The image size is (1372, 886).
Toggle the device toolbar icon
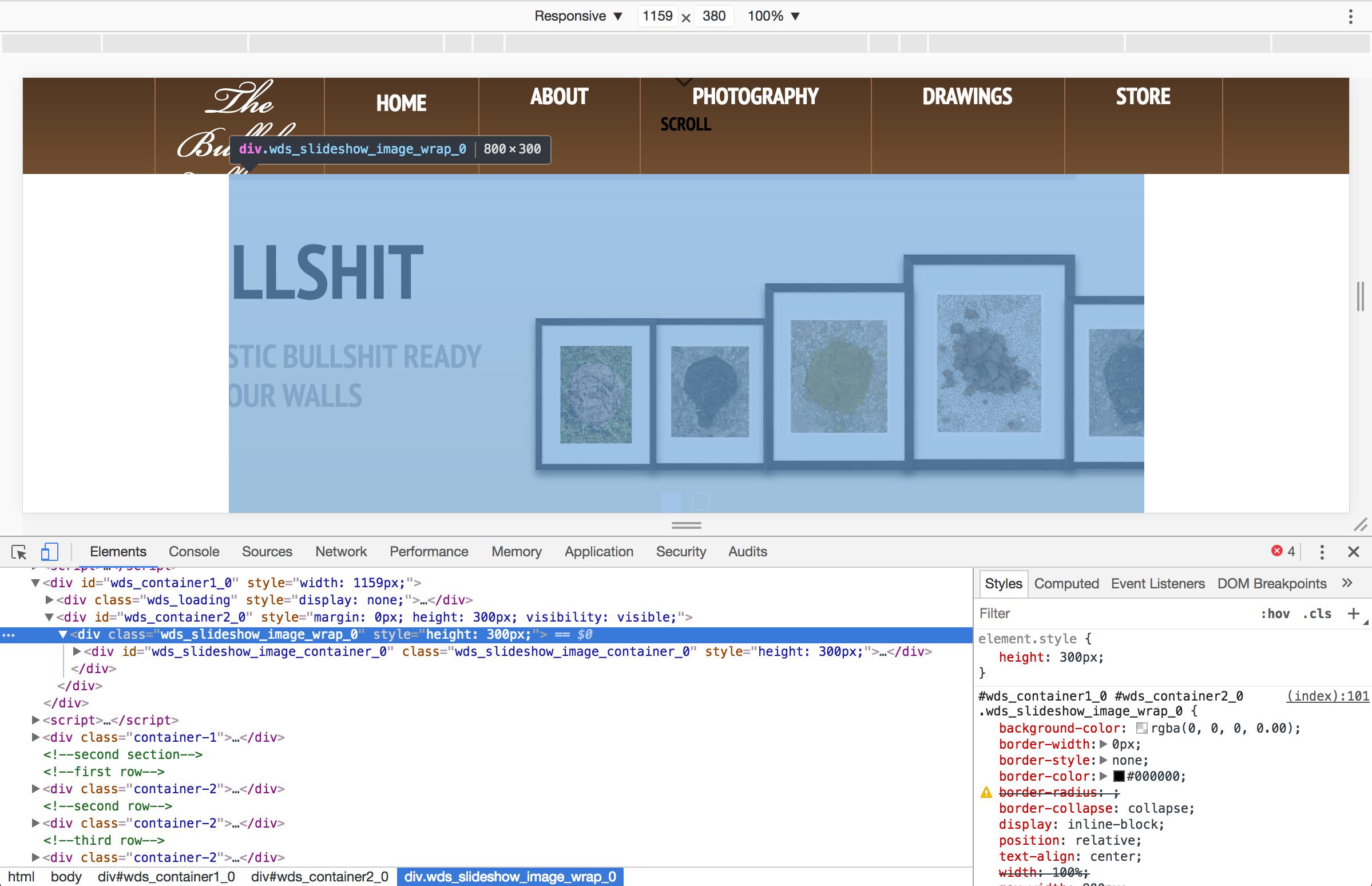[49, 552]
